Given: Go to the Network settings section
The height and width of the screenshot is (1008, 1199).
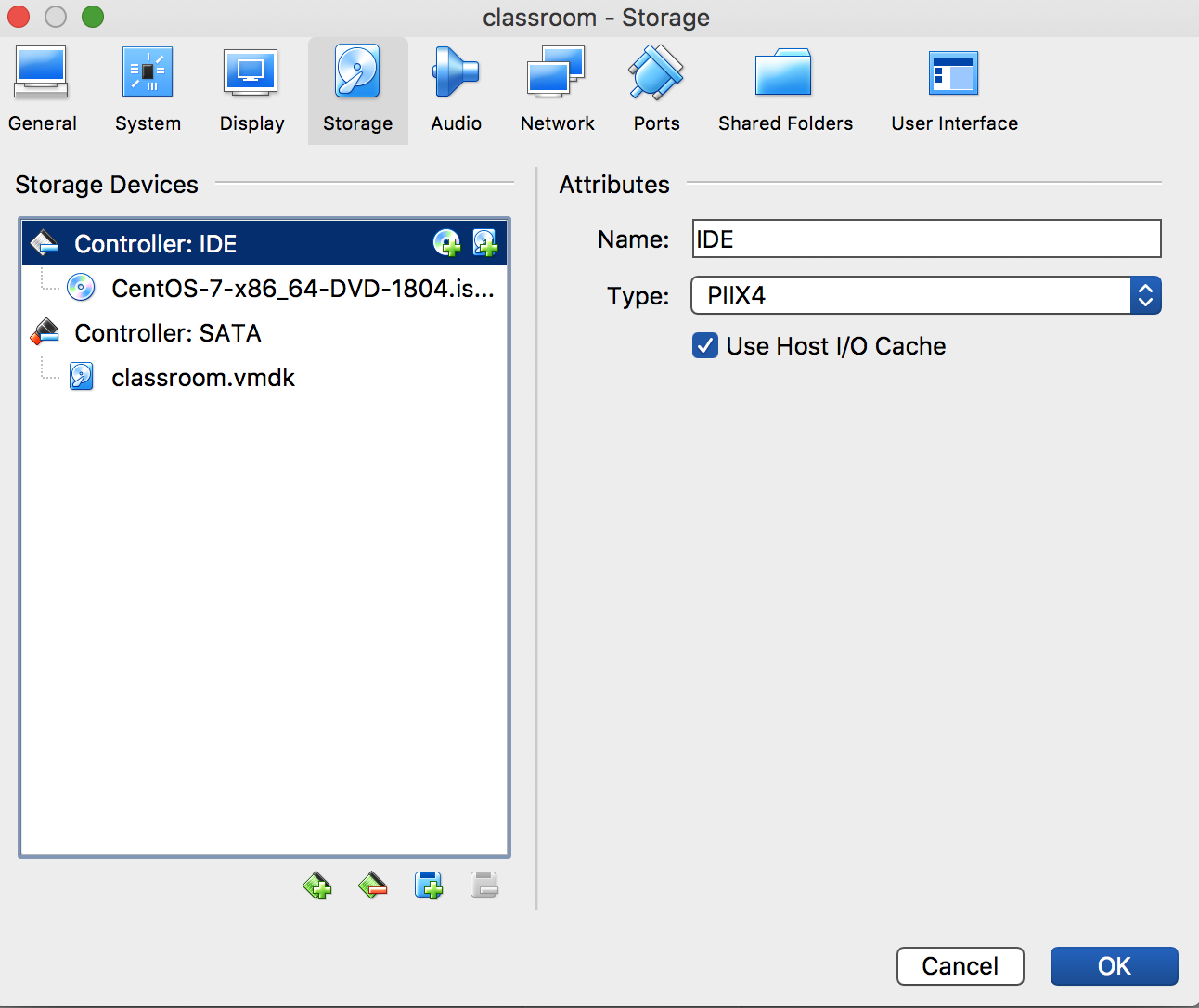Looking at the screenshot, I should click(x=557, y=91).
